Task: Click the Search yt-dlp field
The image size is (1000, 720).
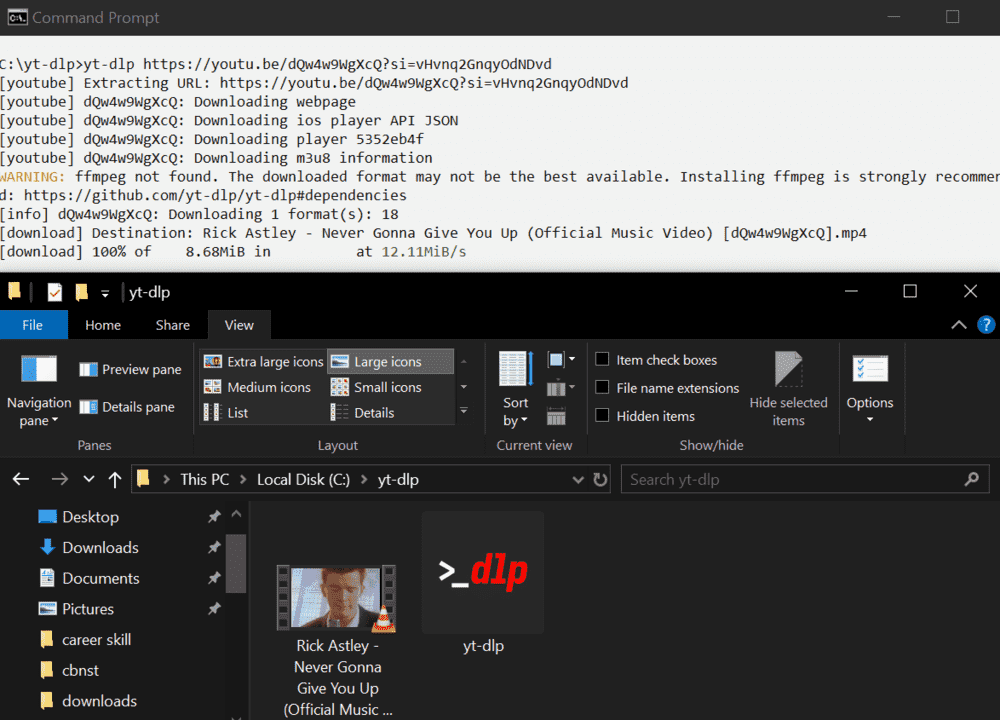Action: point(805,479)
